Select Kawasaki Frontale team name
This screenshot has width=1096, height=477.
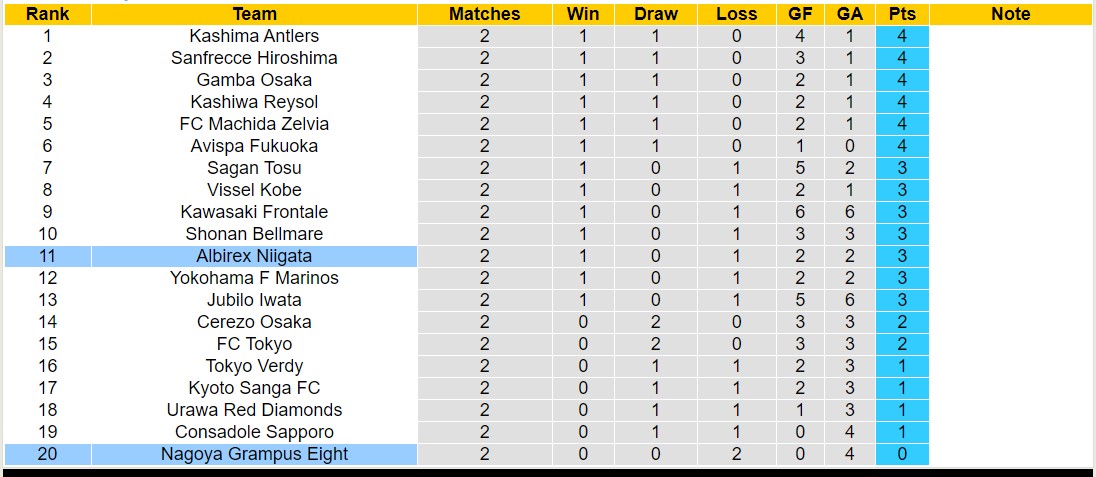(x=254, y=212)
